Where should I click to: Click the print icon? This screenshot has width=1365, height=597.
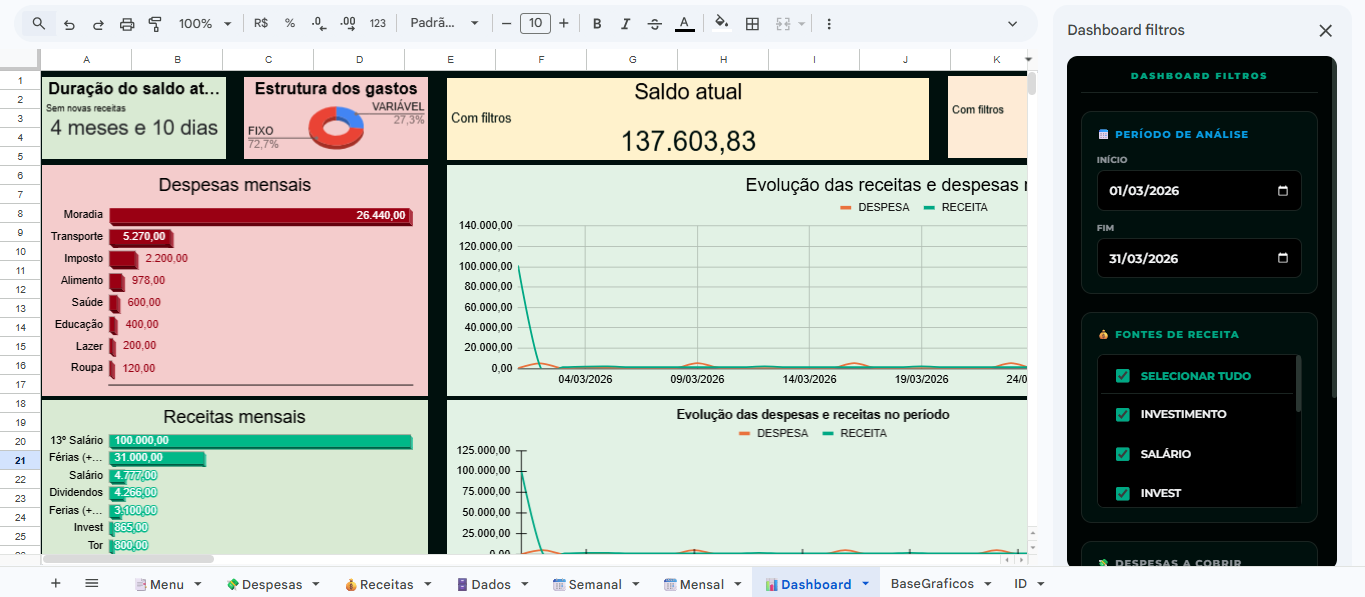point(127,22)
